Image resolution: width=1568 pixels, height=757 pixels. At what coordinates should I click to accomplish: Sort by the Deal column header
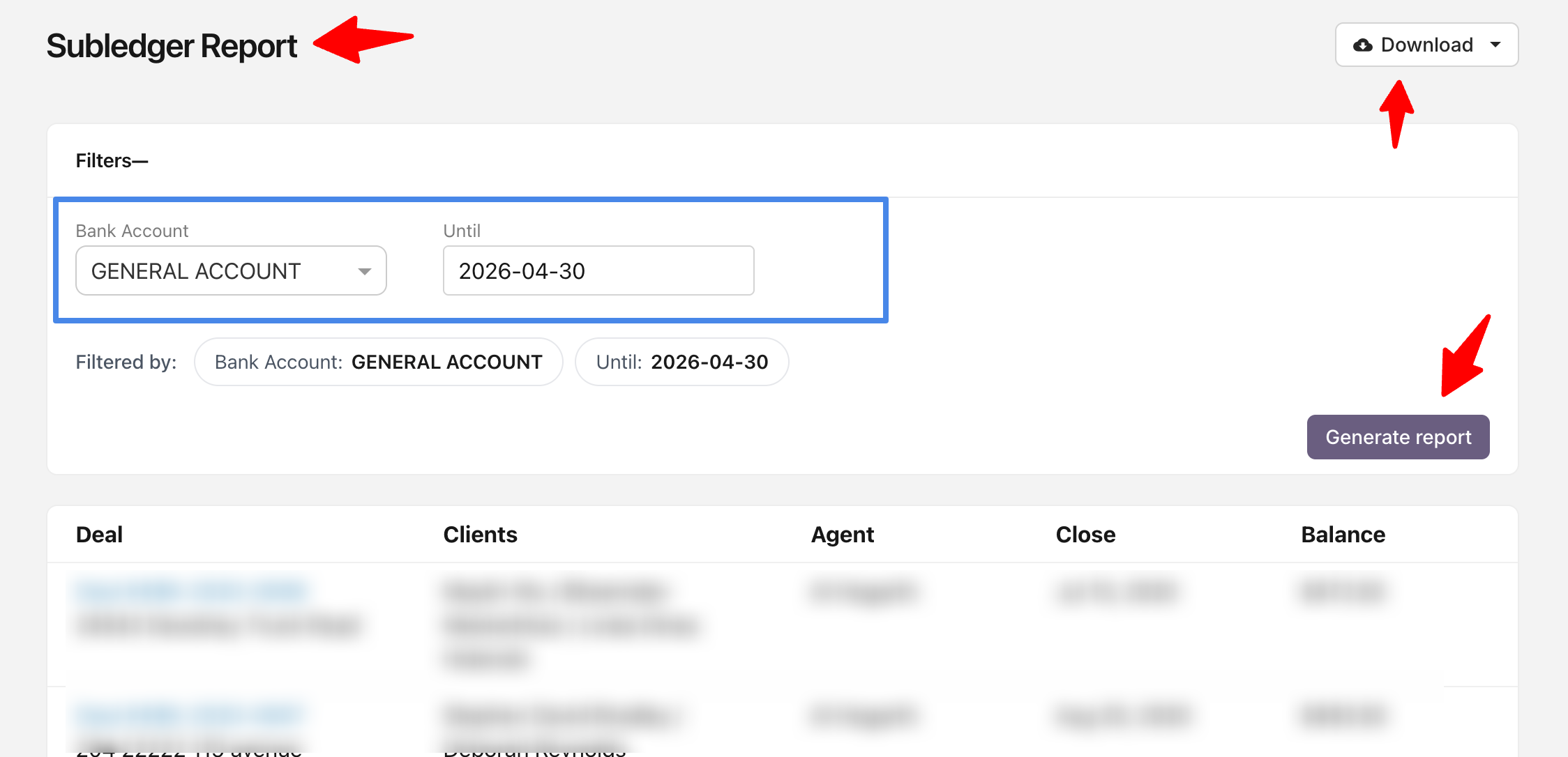pos(99,535)
